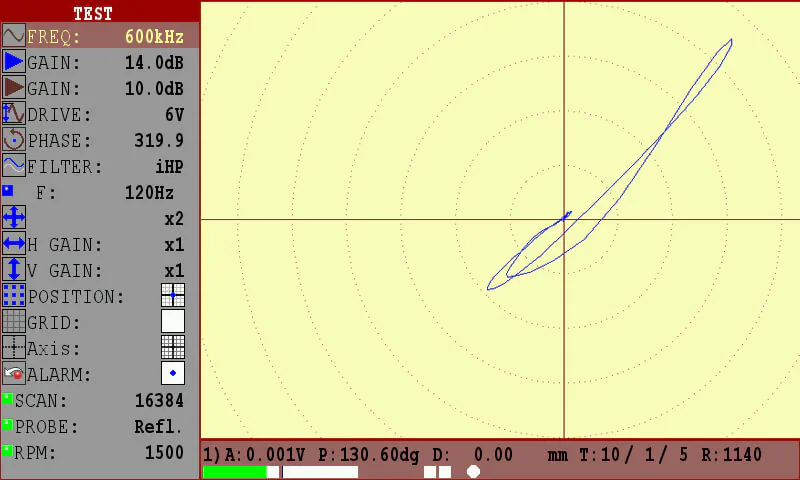Click the DRIVE: label
Screen dimensions: 800x480
click(x=59, y=115)
